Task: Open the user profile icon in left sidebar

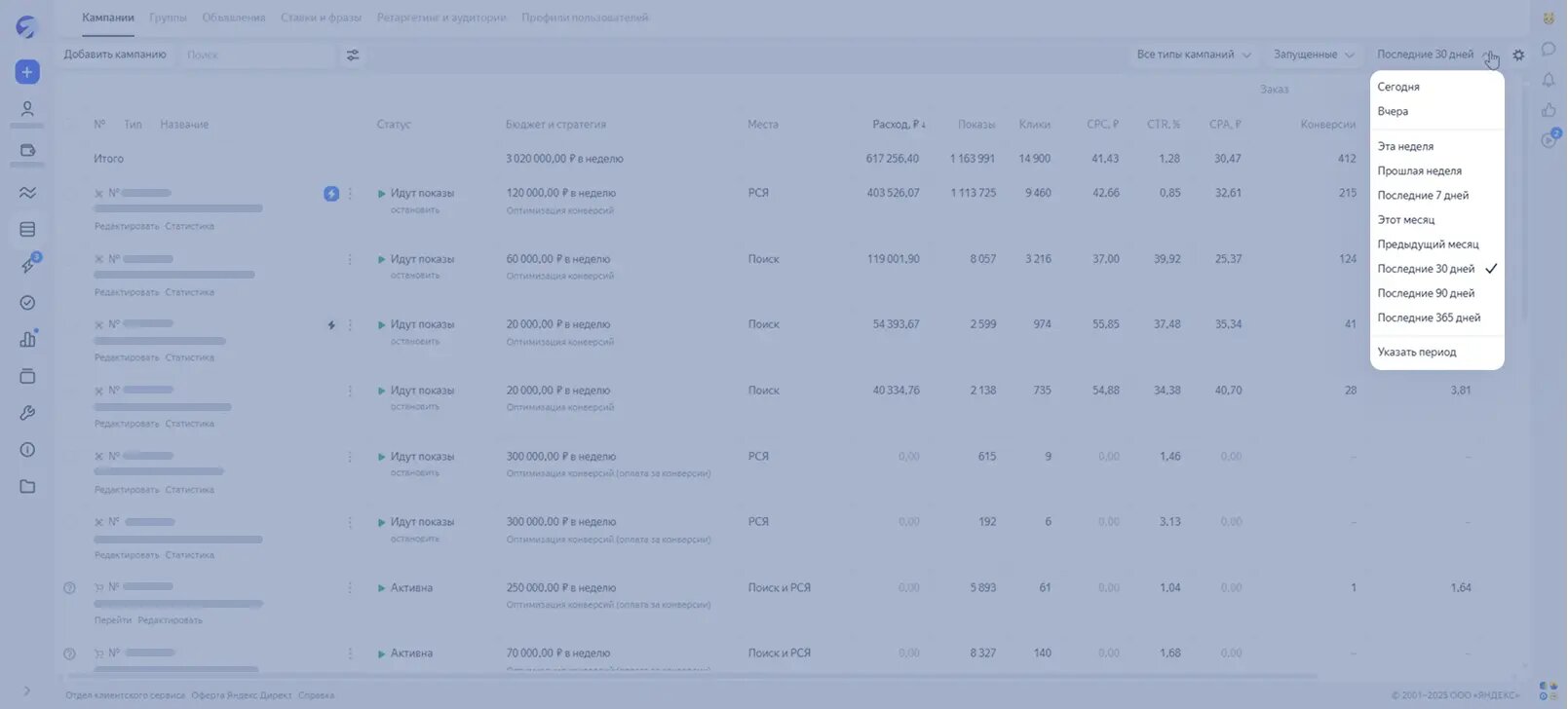Action: click(27, 109)
